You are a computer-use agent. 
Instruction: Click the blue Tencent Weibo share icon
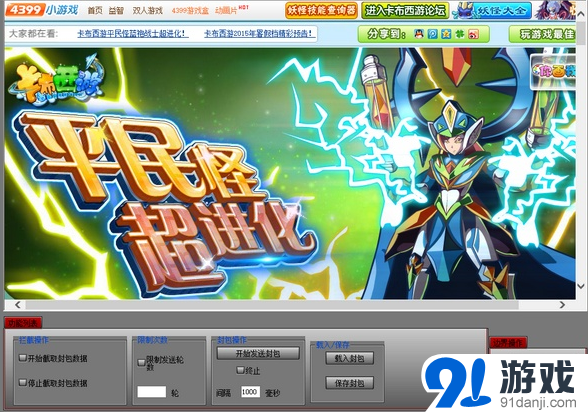[x=432, y=34]
